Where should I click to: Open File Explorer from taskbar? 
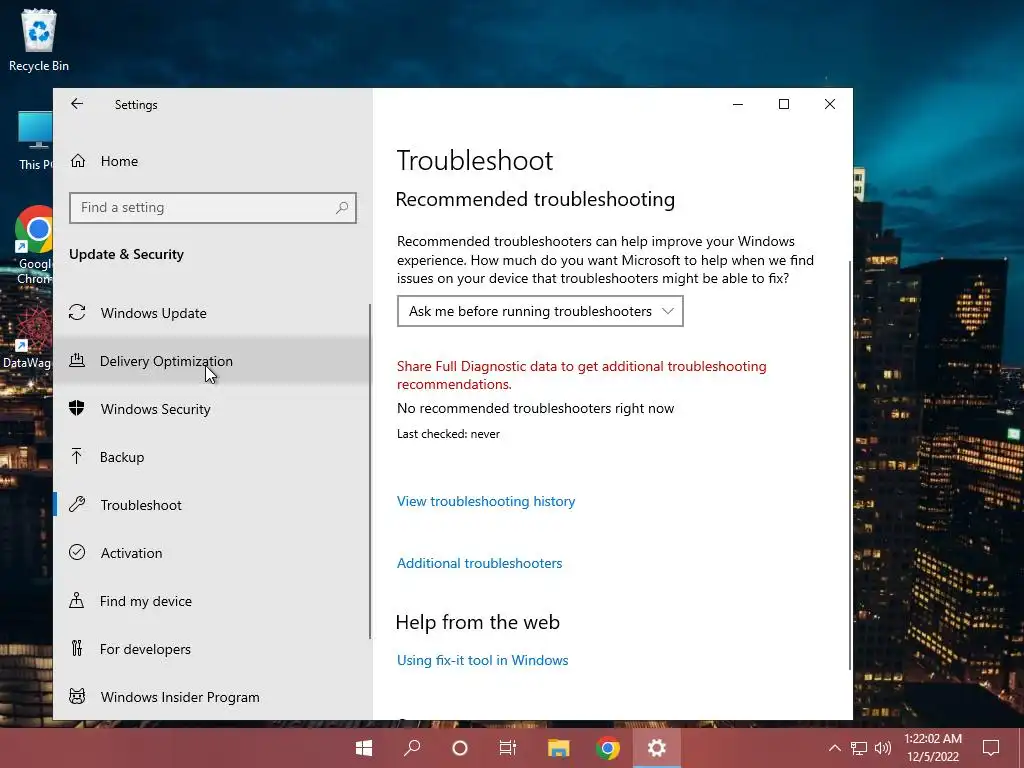click(558, 748)
